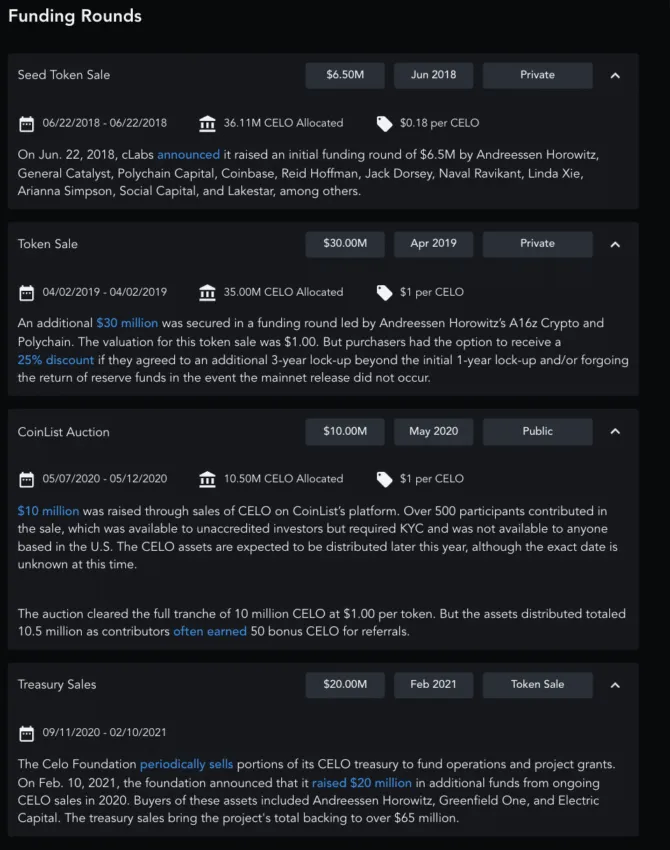Click the Public badge on CoinList Auction
Screen dimensions: 670x850
click(538, 432)
